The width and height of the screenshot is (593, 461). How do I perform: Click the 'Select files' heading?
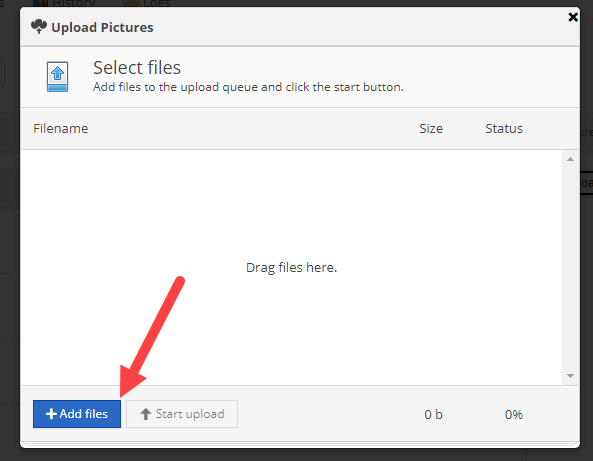tap(137, 68)
